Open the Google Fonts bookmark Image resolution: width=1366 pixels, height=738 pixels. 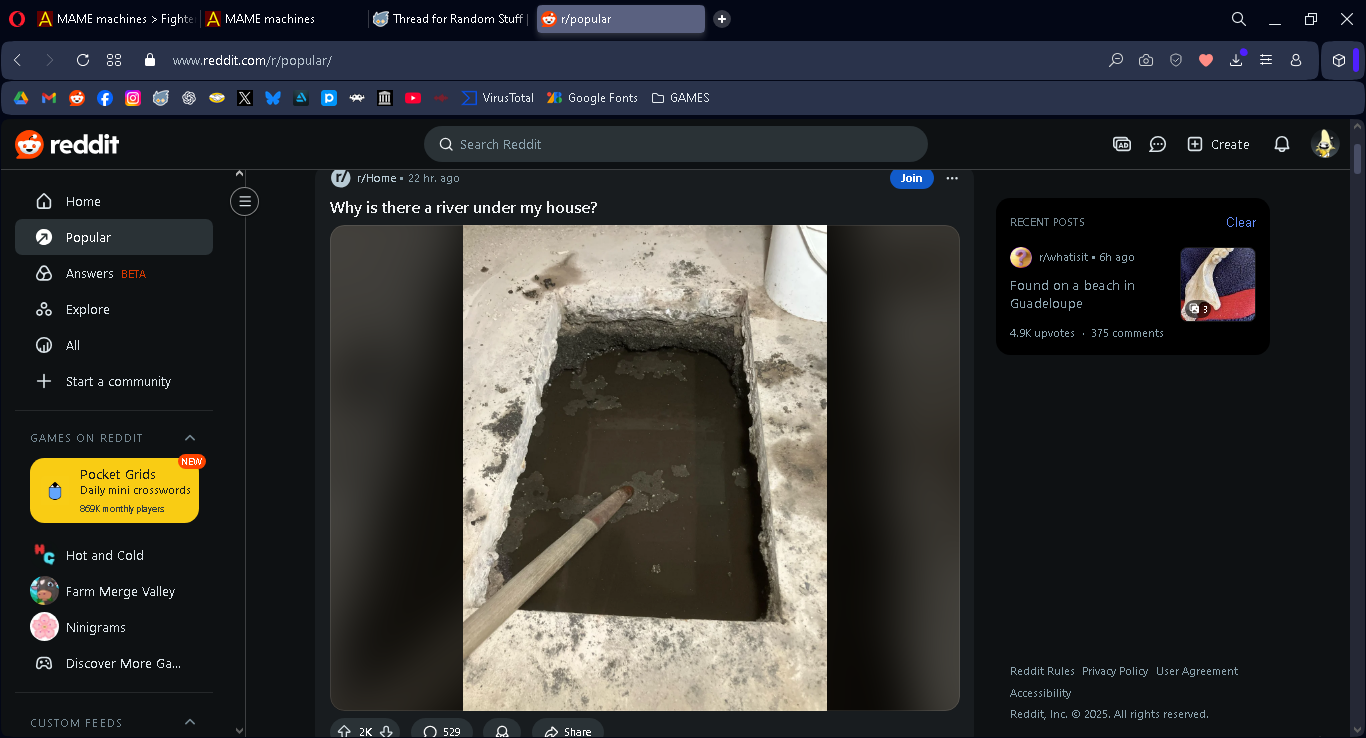592,98
